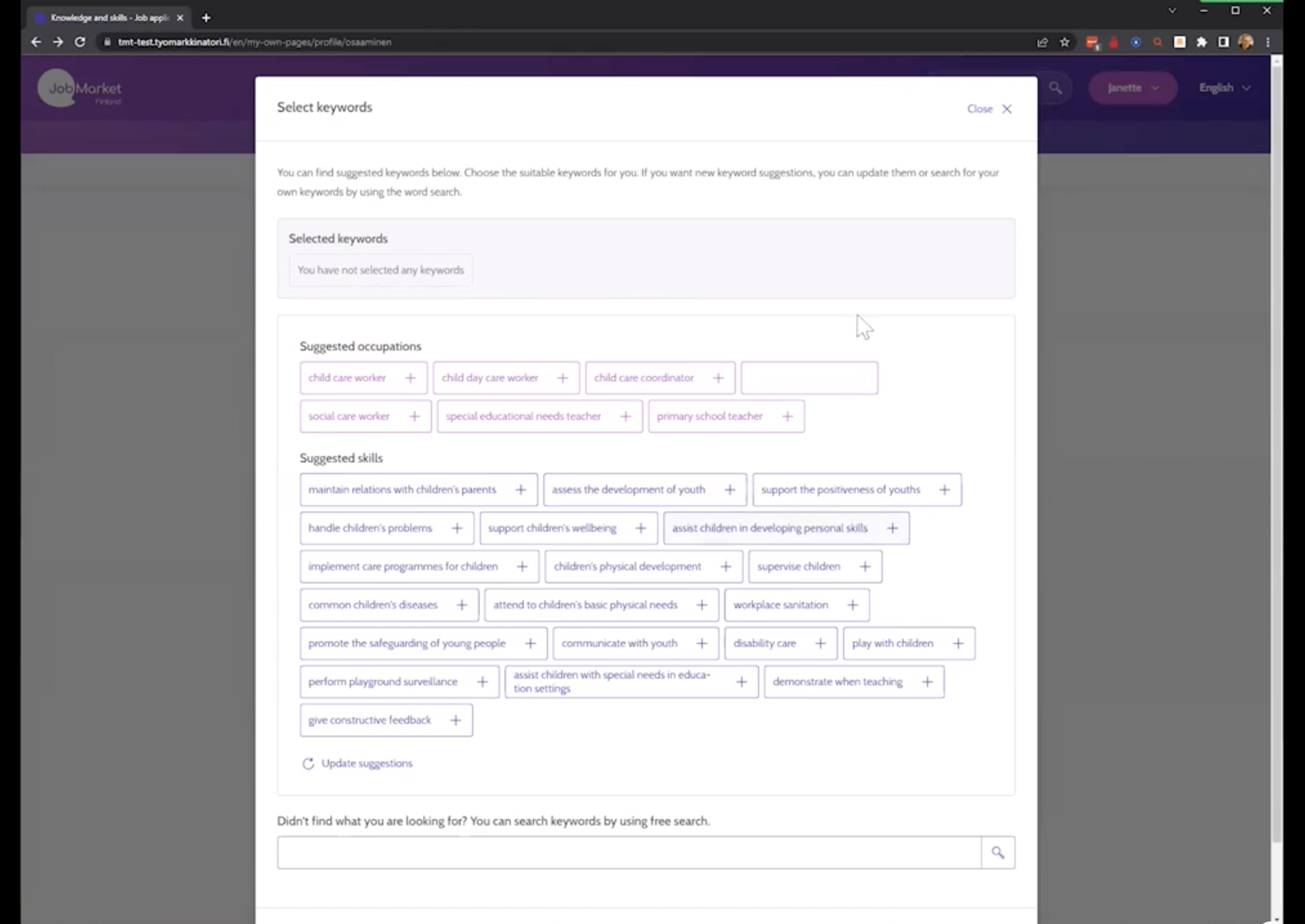Click the site search icon in header

pos(1055,88)
